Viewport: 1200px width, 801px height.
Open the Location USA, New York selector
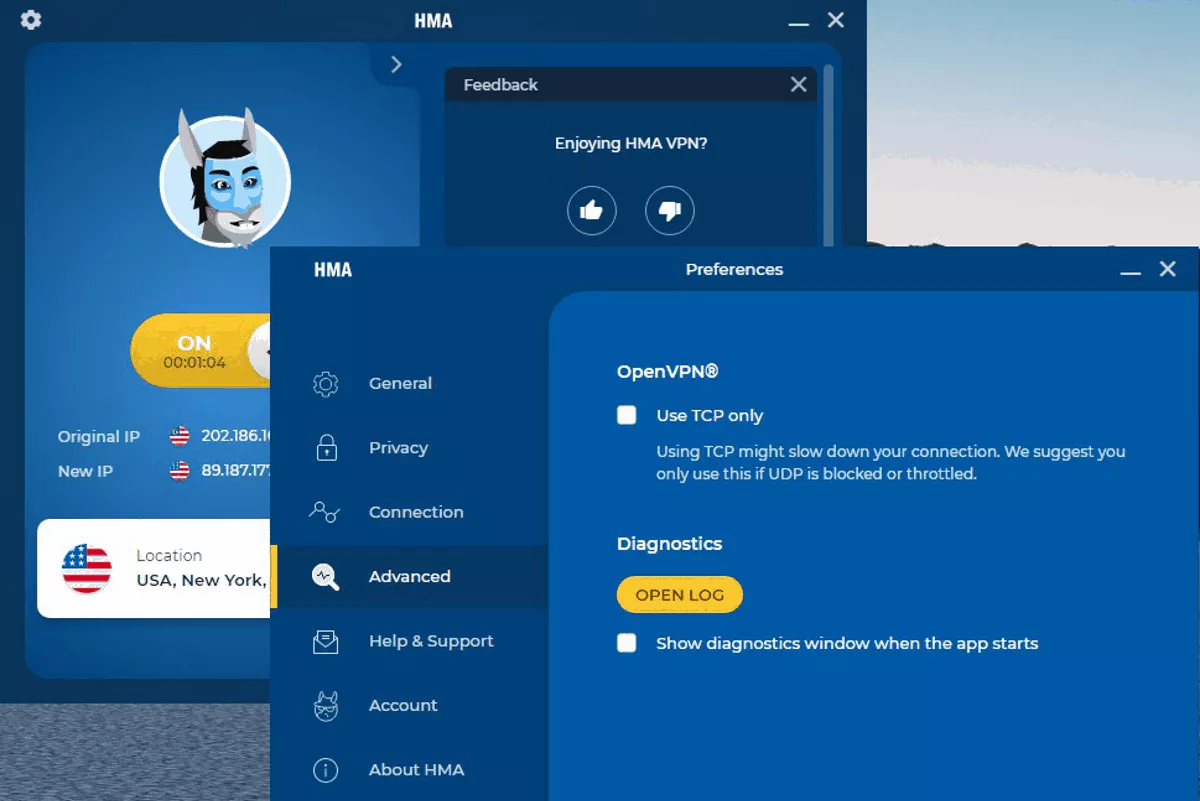click(154, 568)
